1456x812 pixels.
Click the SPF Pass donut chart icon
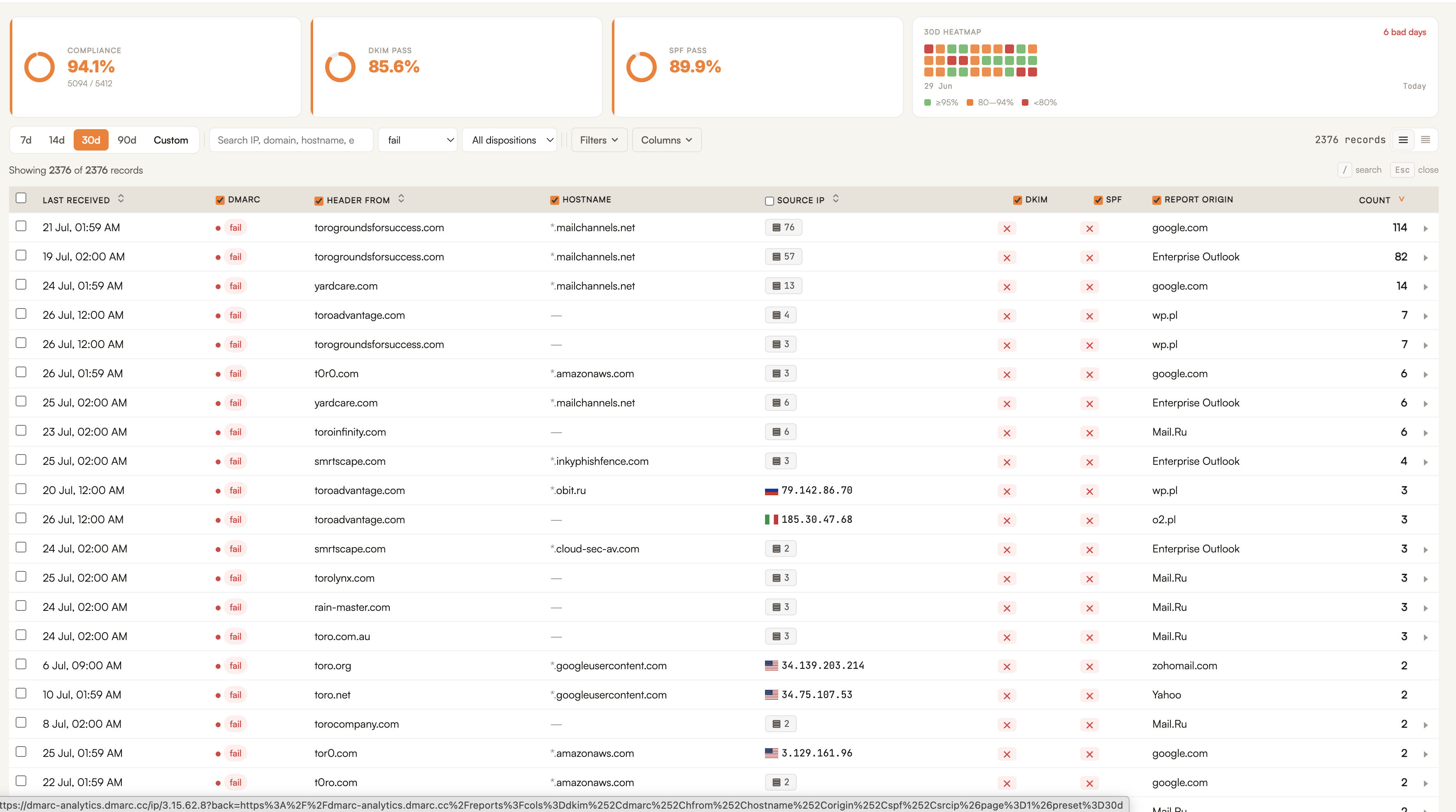642,67
